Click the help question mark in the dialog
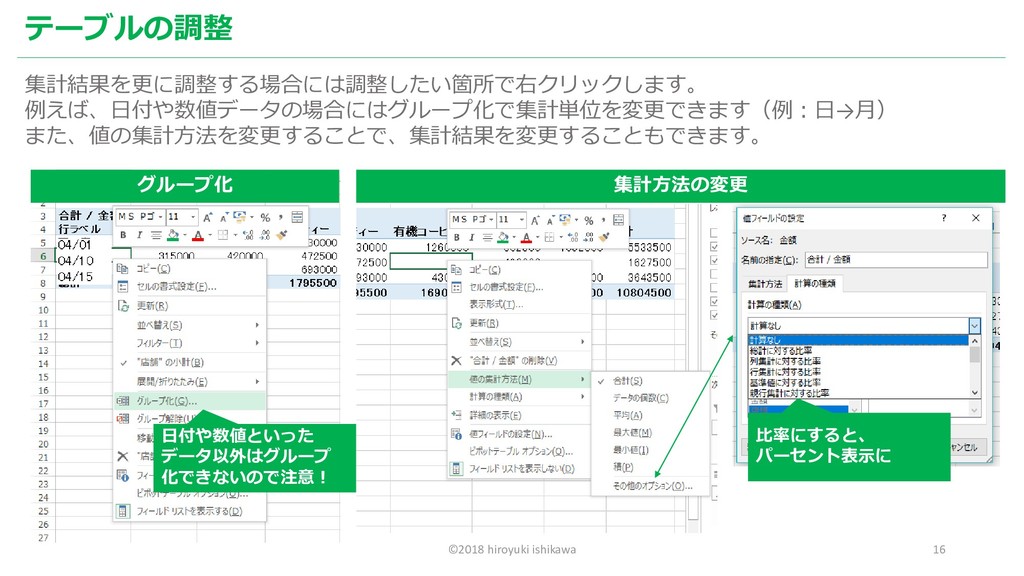Image resolution: width=1024 pixels, height=576 pixels. 944,218
